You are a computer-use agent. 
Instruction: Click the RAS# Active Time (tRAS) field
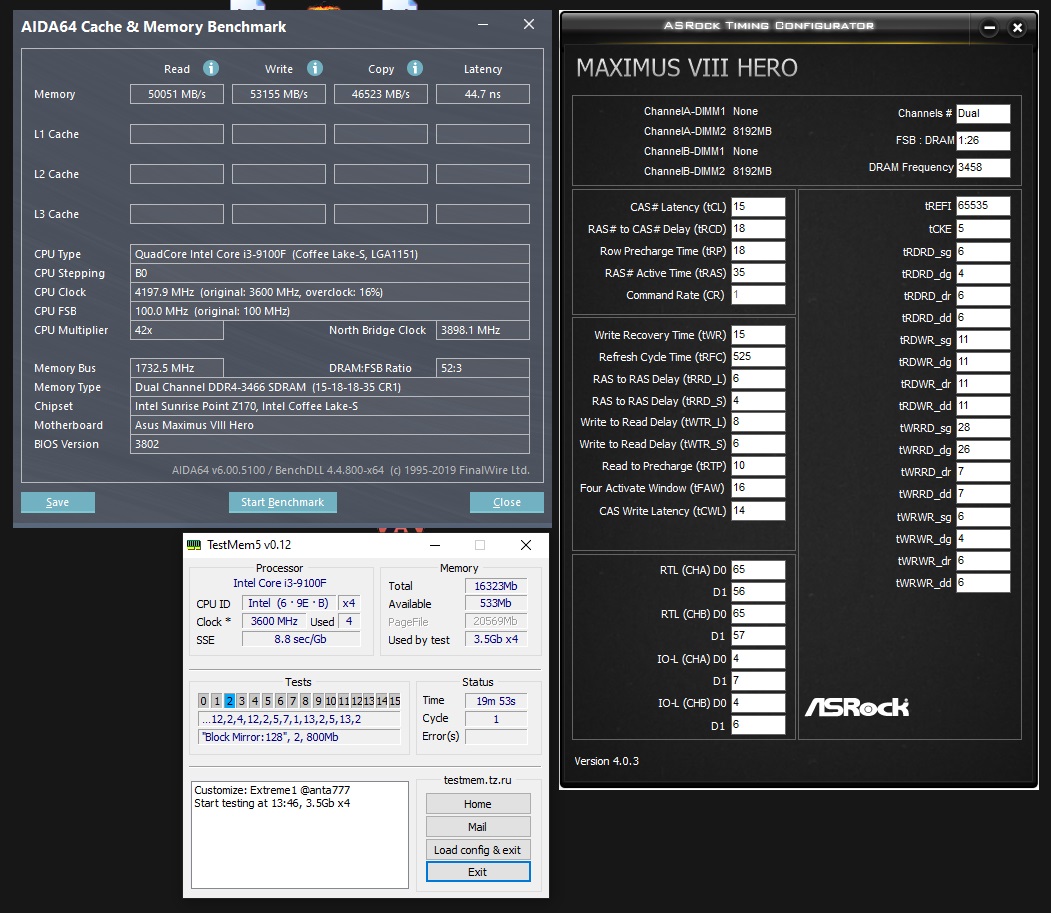tap(758, 273)
